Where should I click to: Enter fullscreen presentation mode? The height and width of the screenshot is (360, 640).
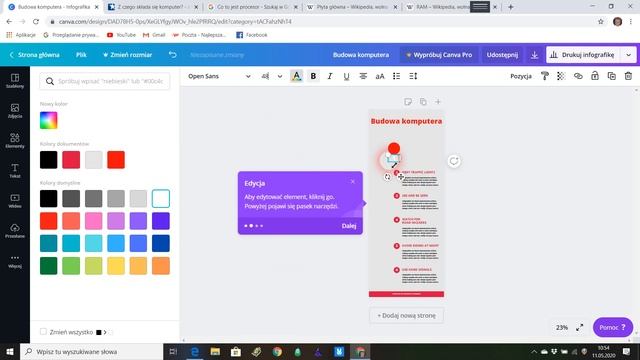click(x=580, y=327)
